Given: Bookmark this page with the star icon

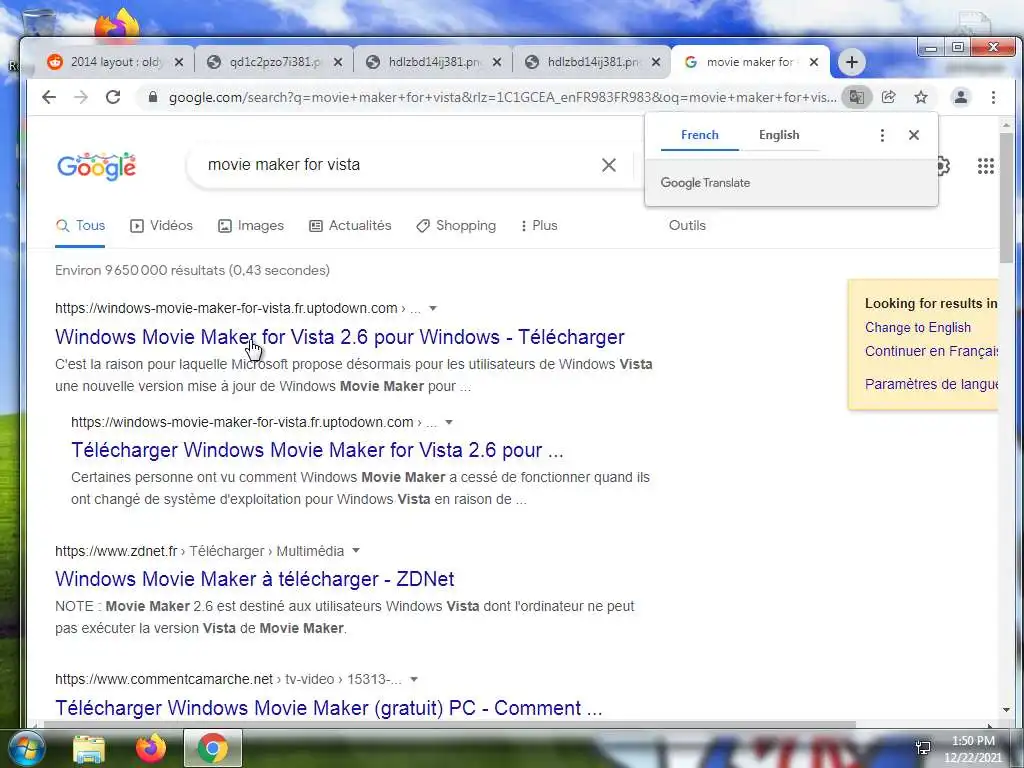Looking at the screenshot, I should (921, 97).
